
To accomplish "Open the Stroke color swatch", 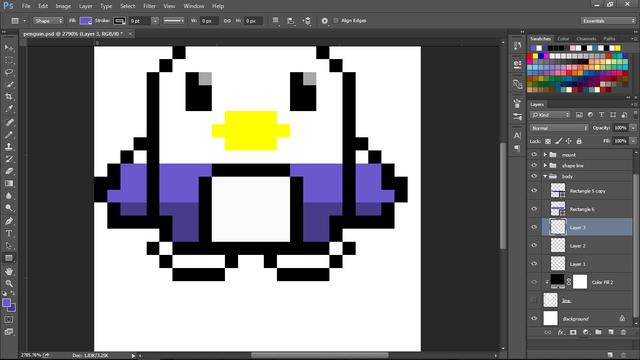I will click(x=119, y=21).
